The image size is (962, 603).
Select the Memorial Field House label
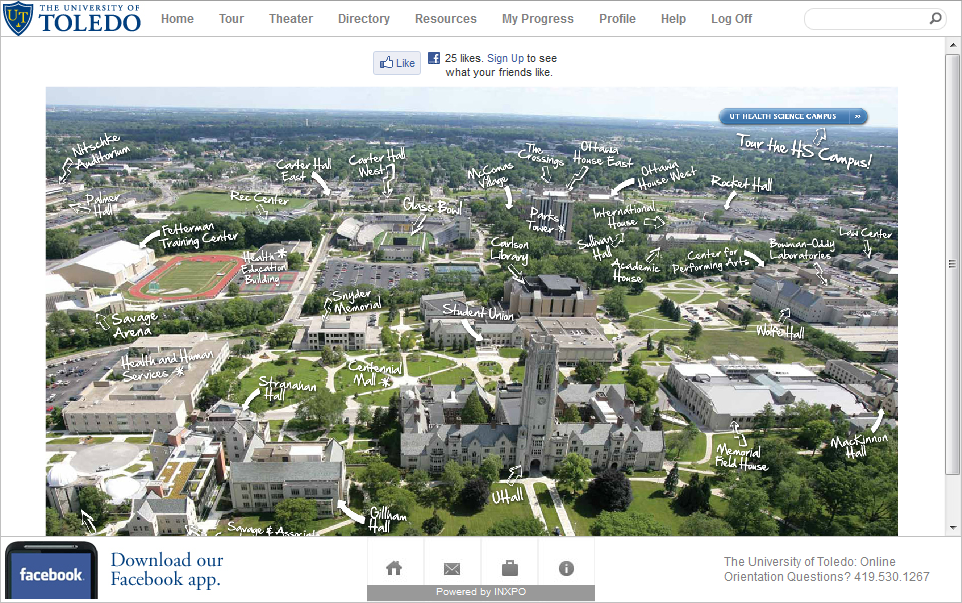[x=741, y=458]
